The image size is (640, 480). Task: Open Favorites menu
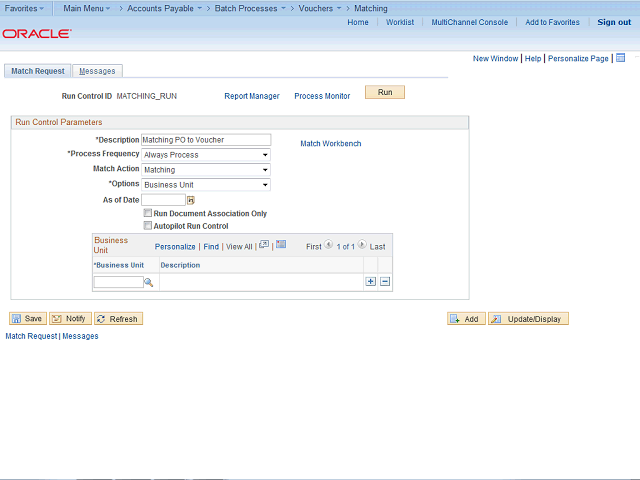coord(24,8)
